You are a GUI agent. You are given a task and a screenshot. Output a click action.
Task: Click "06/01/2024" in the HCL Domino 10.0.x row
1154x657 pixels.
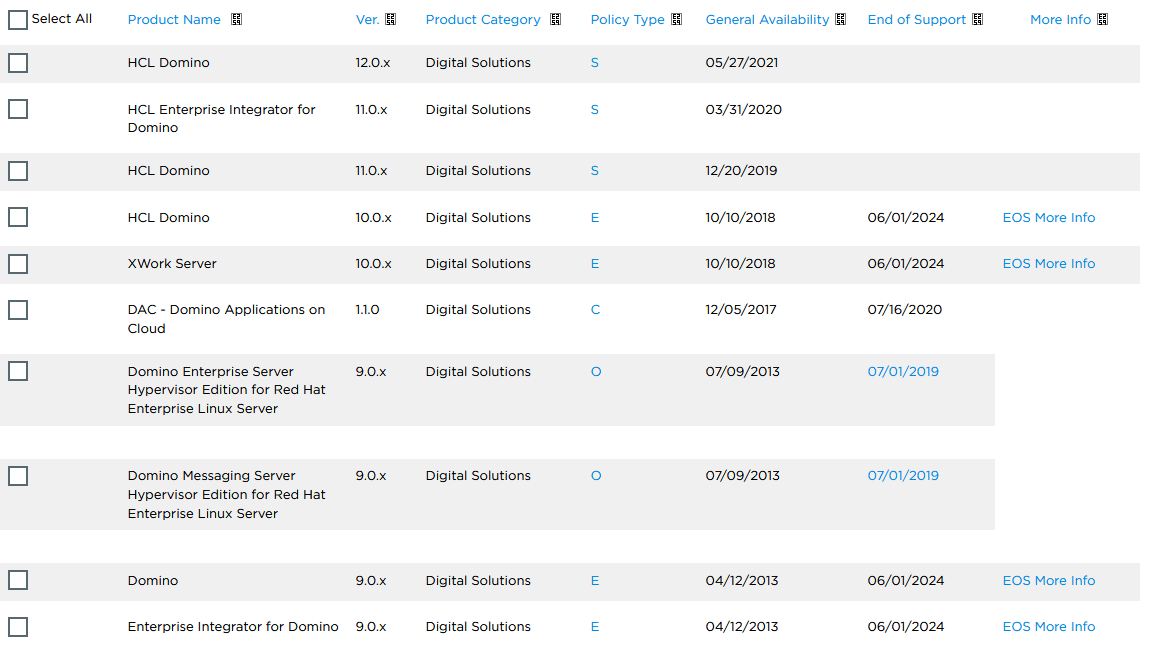[906, 218]
